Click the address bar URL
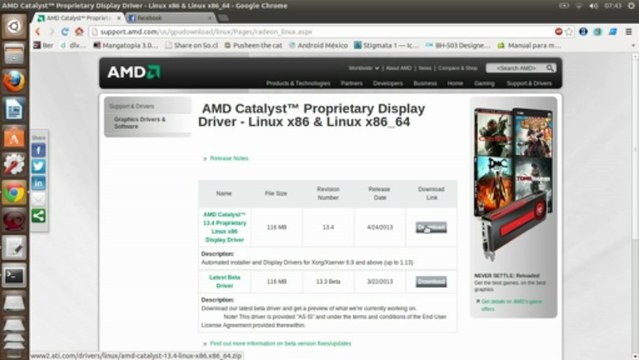The image size is (639, 360). click(x=206, y=31)
